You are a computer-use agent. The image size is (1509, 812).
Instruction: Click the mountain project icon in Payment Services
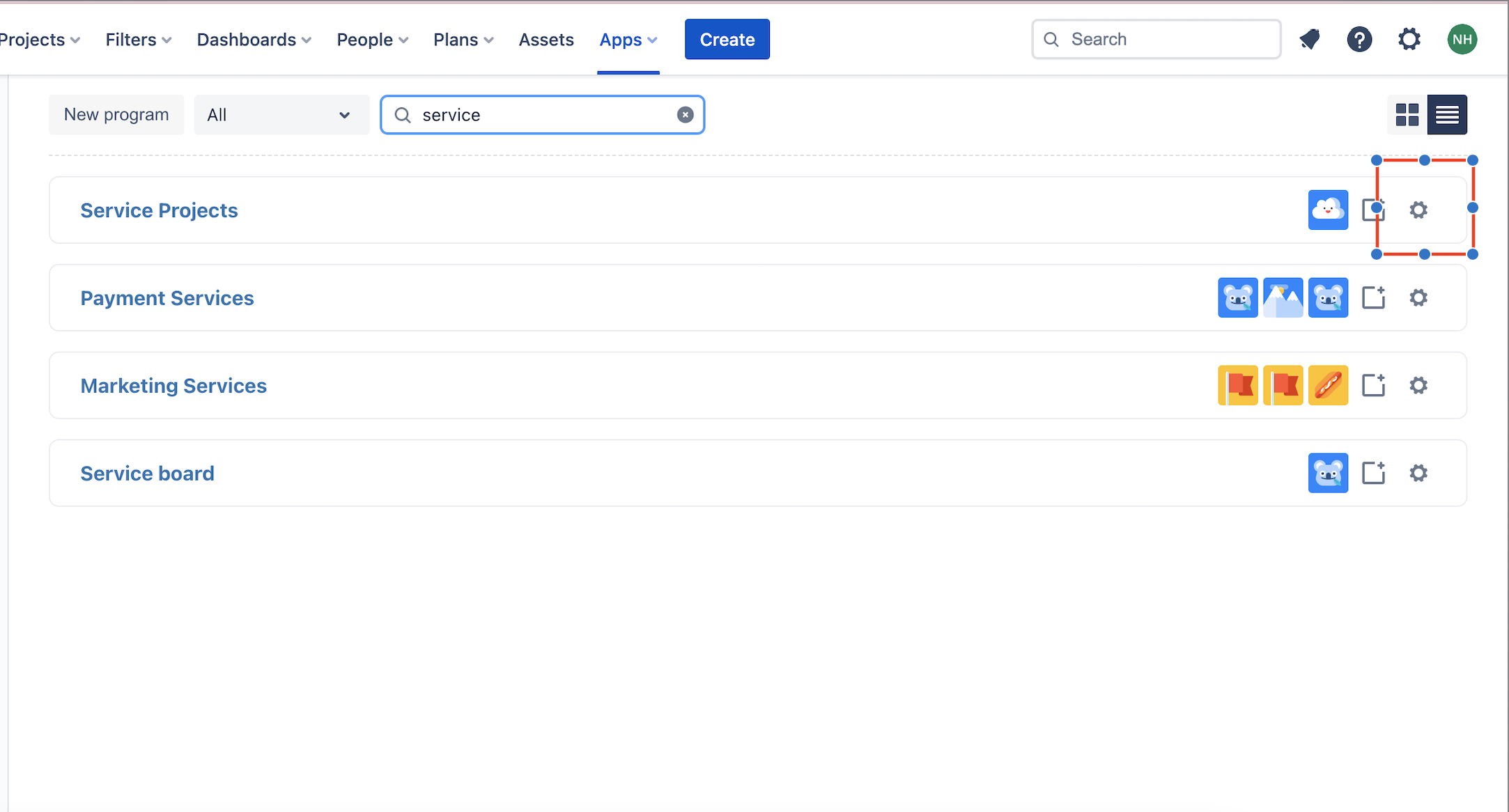tap(1283, 298)
